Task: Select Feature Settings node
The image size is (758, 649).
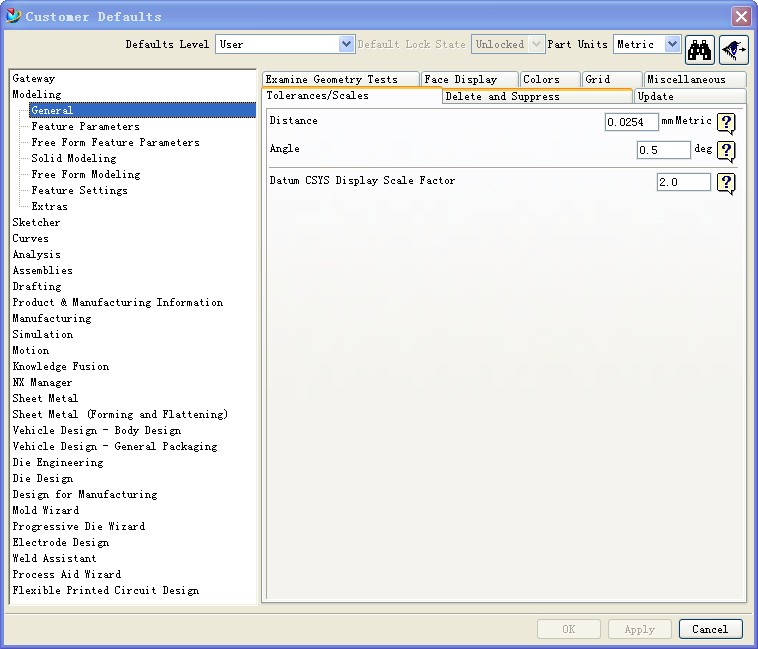Action: pyautogui.click(x=80, y=190)
